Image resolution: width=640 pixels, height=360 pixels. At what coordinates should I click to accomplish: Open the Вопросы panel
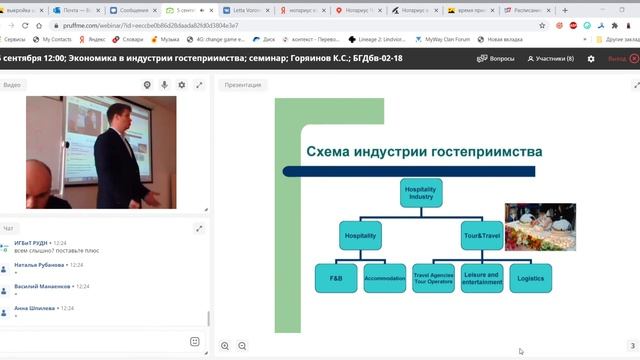point(496,59)
